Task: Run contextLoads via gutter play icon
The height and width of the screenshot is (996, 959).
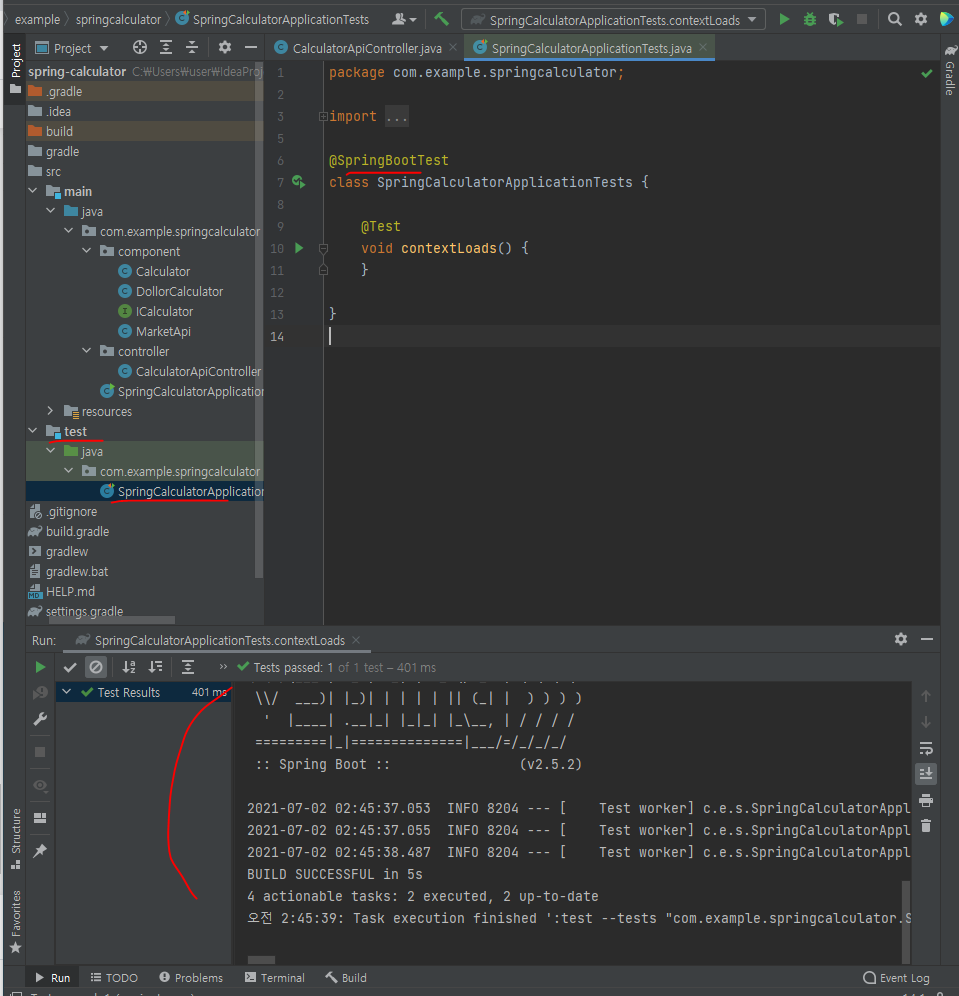Action: point(298,248)
